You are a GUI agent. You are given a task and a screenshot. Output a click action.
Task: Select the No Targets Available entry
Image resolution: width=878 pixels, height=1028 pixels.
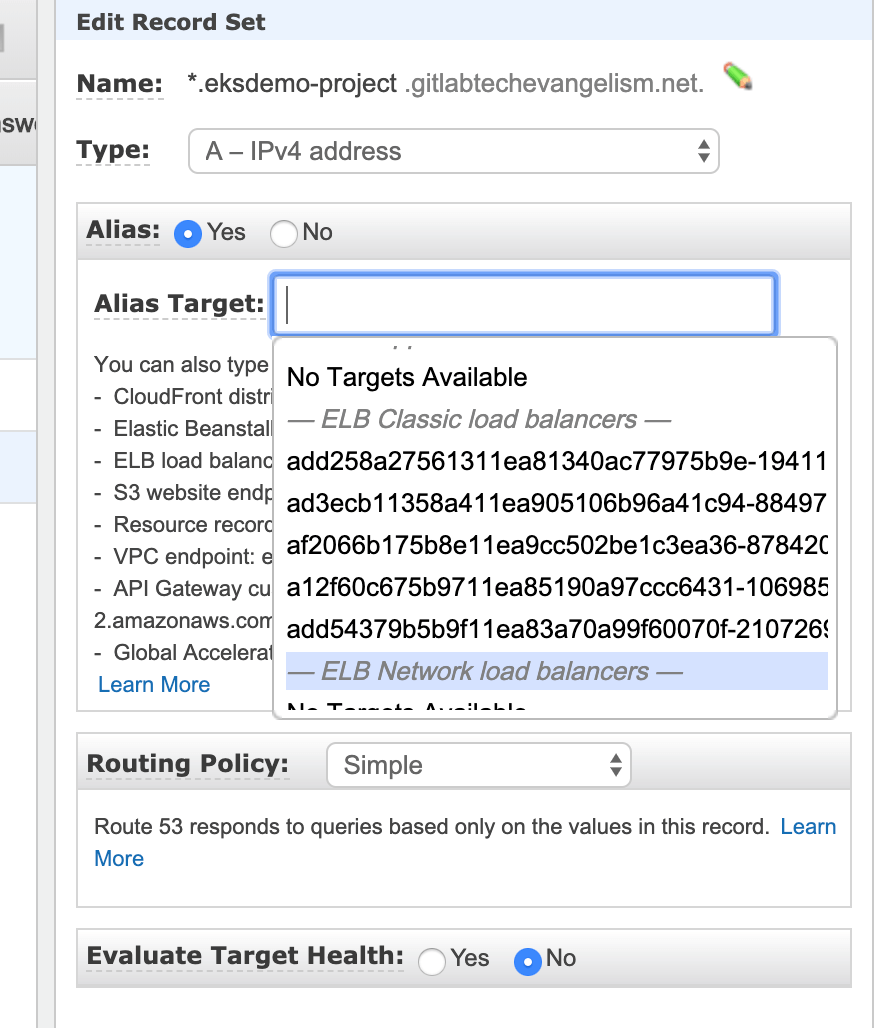pos(405,377)
